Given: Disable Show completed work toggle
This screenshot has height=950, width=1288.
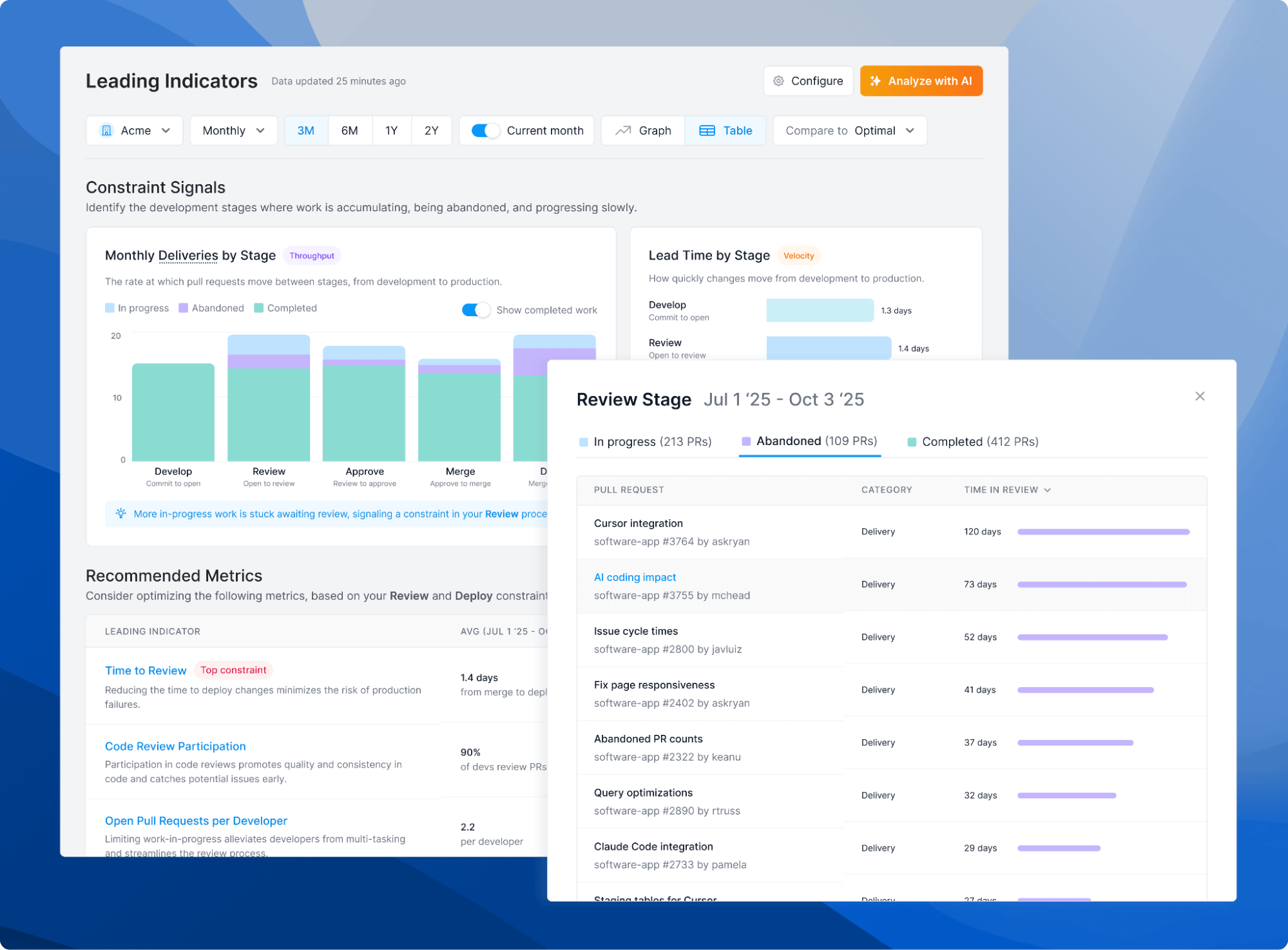Looking at the screenshot, I should 476,310.
